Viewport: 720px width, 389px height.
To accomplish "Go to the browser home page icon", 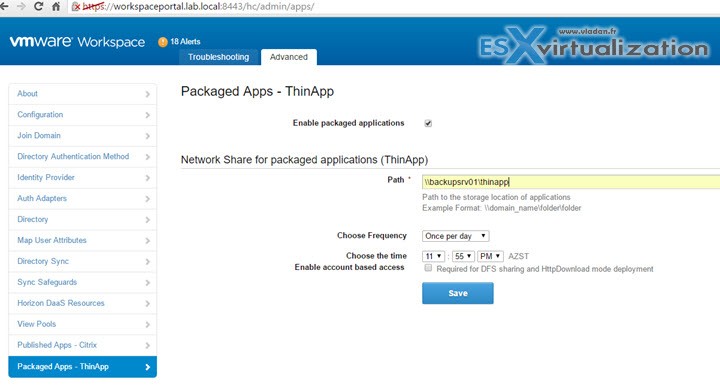I will (x=56, y=6).
